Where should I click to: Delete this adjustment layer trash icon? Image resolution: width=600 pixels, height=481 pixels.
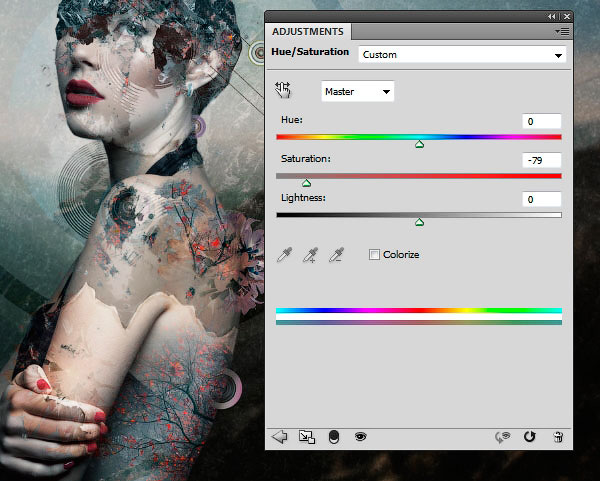[558, 437]
